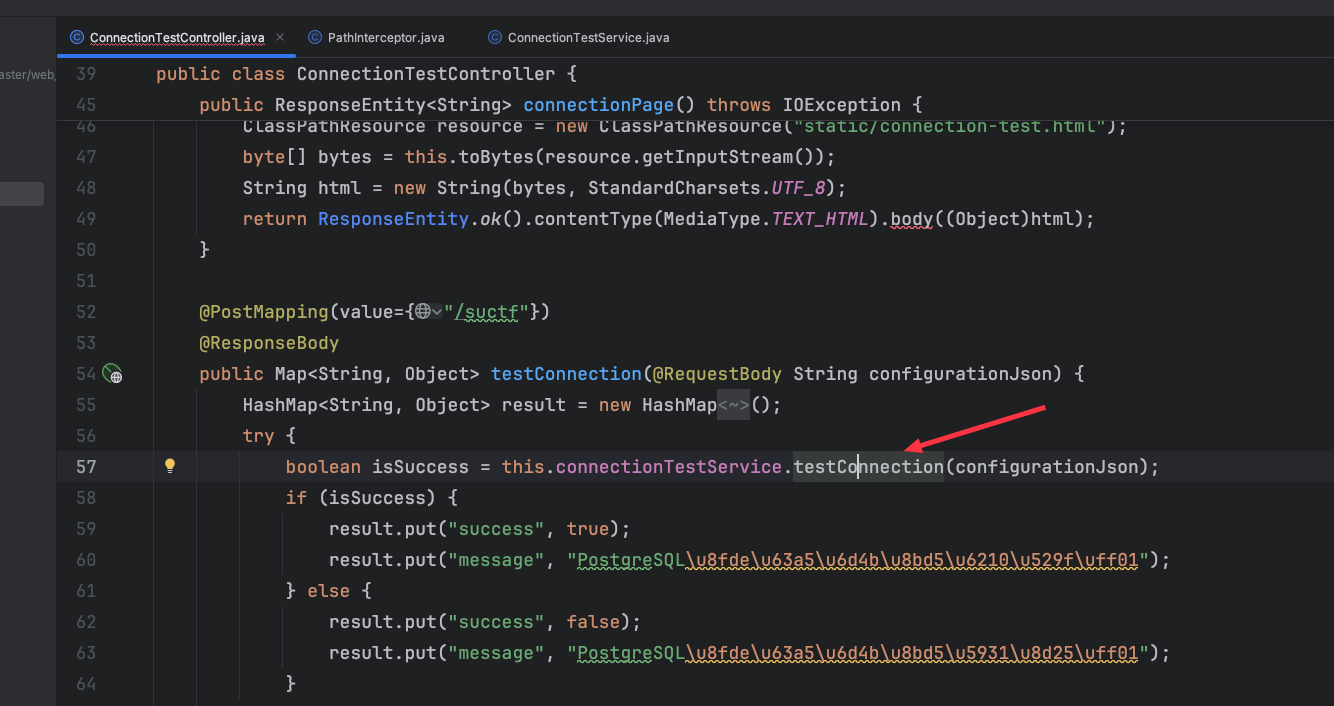1334x706 pixels.
Task: Click the sticky header method name connectionPage
Action: (599, 105)
